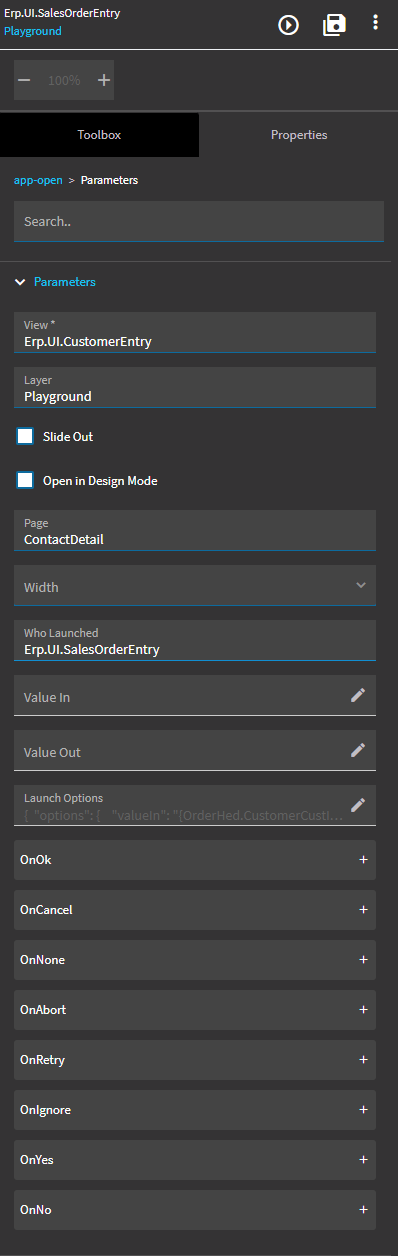Click the Search input field

coord(199,221)
